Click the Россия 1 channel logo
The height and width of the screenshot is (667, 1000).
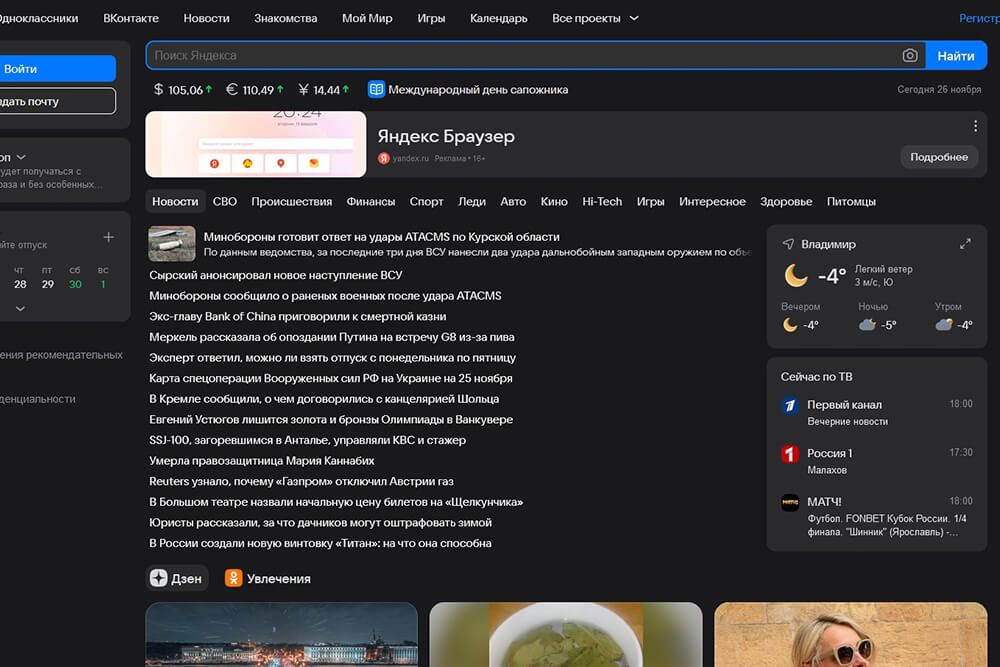click(x=790, y=453)
